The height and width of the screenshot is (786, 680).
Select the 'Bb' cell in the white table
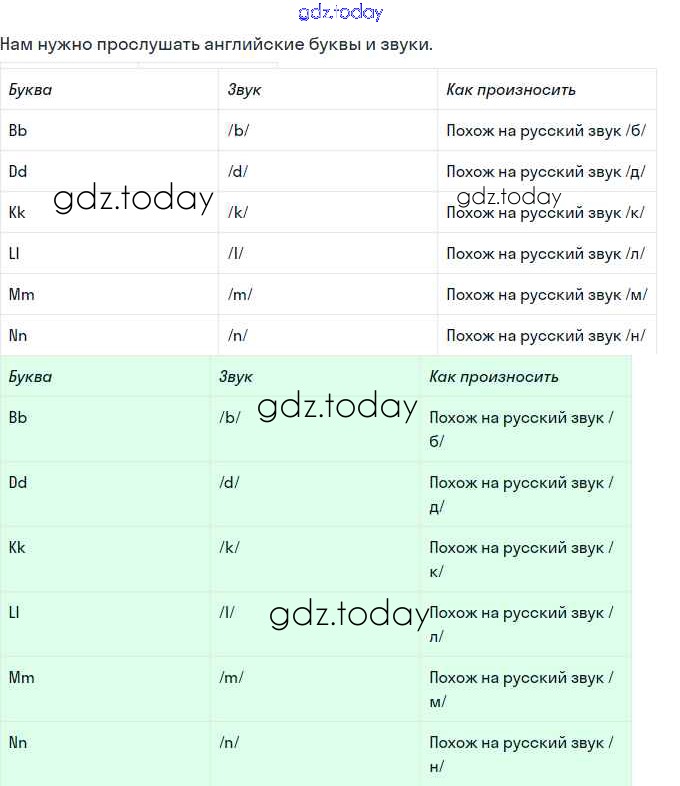click(18, 130)
